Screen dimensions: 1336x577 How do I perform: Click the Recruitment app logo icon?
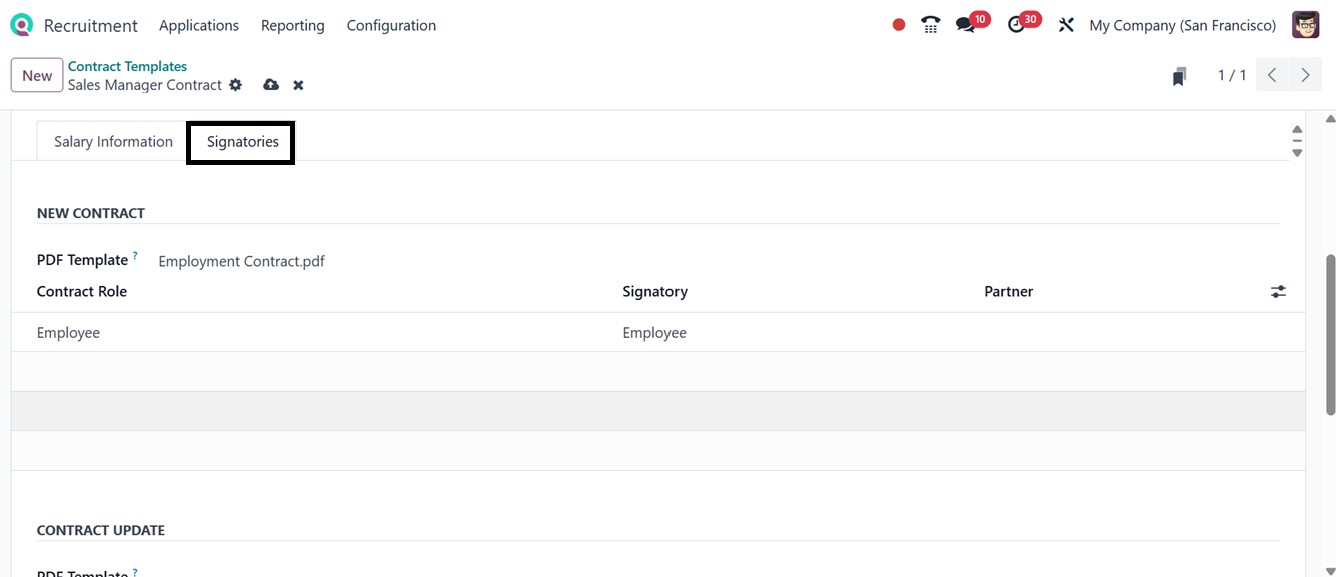pyautogui.click(x=21, y=25)
